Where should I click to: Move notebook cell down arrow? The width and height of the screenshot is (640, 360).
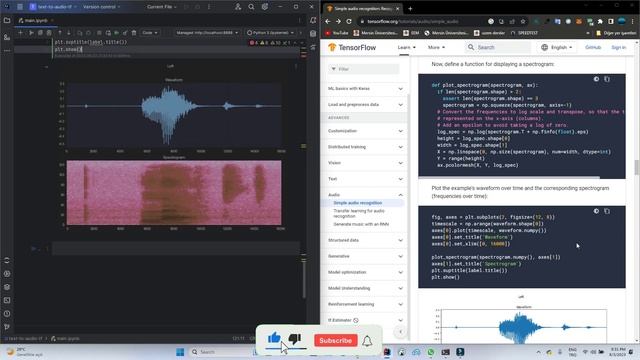point(69,33)
